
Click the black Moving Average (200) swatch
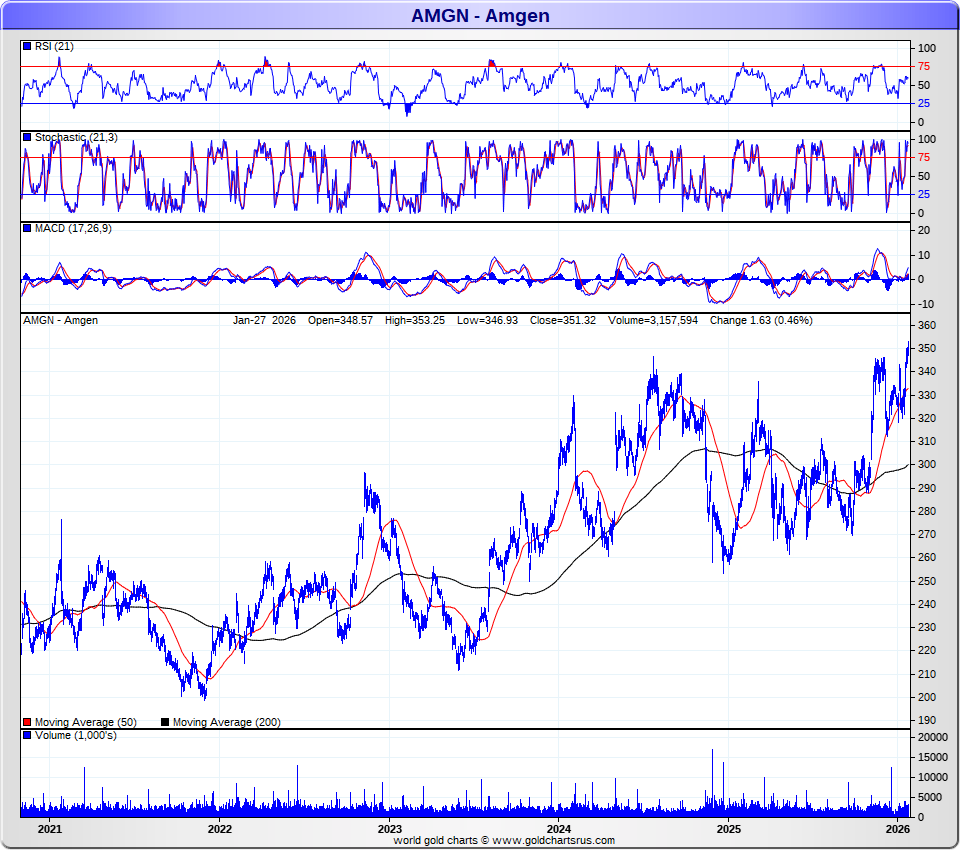pos(165,722)
